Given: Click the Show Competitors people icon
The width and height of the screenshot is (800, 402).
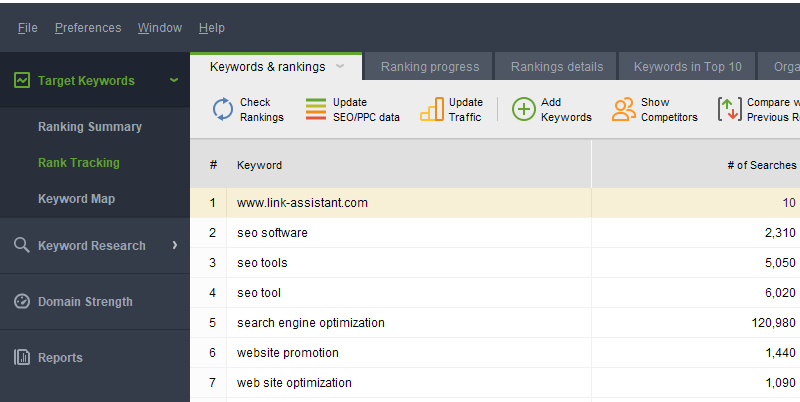Looking at the screenshot, I should 624,110.
